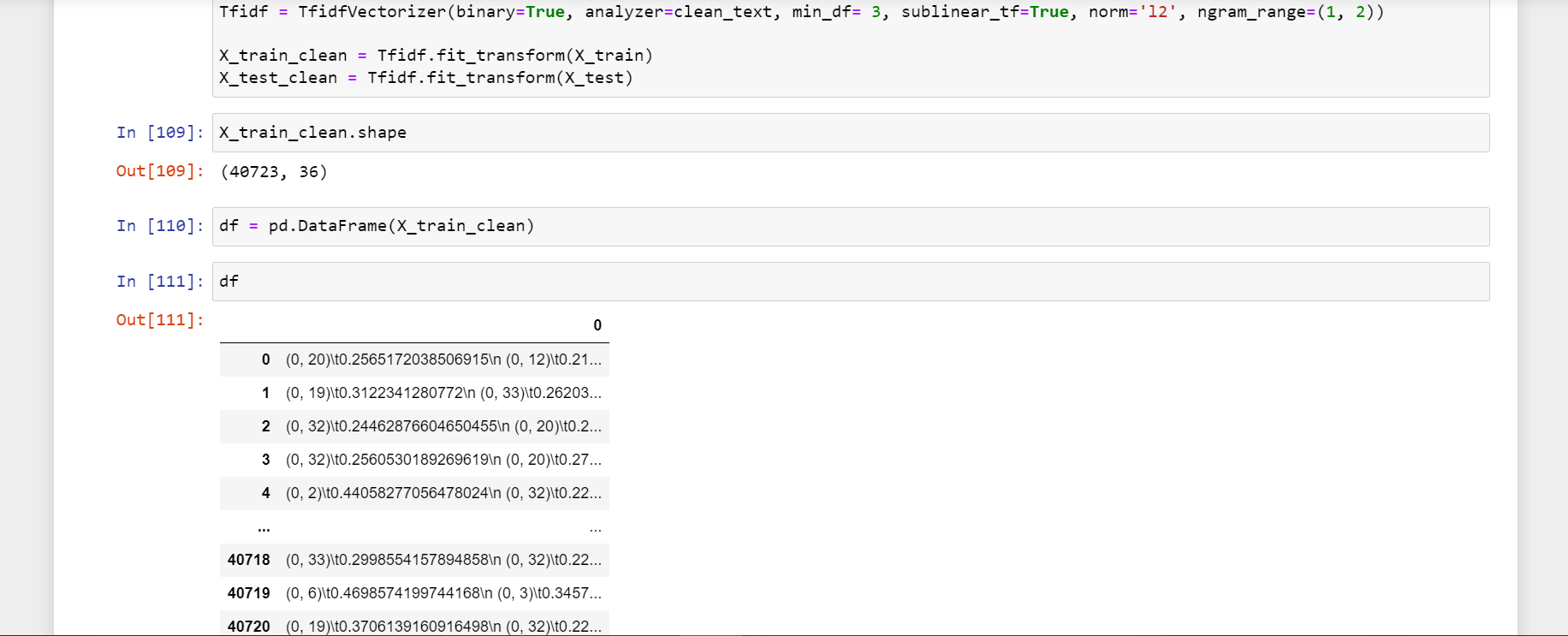Click the DataFrame column header 0
This screenshot has width=1568, height=636.
pyautogui.click(x=597, y=325)
